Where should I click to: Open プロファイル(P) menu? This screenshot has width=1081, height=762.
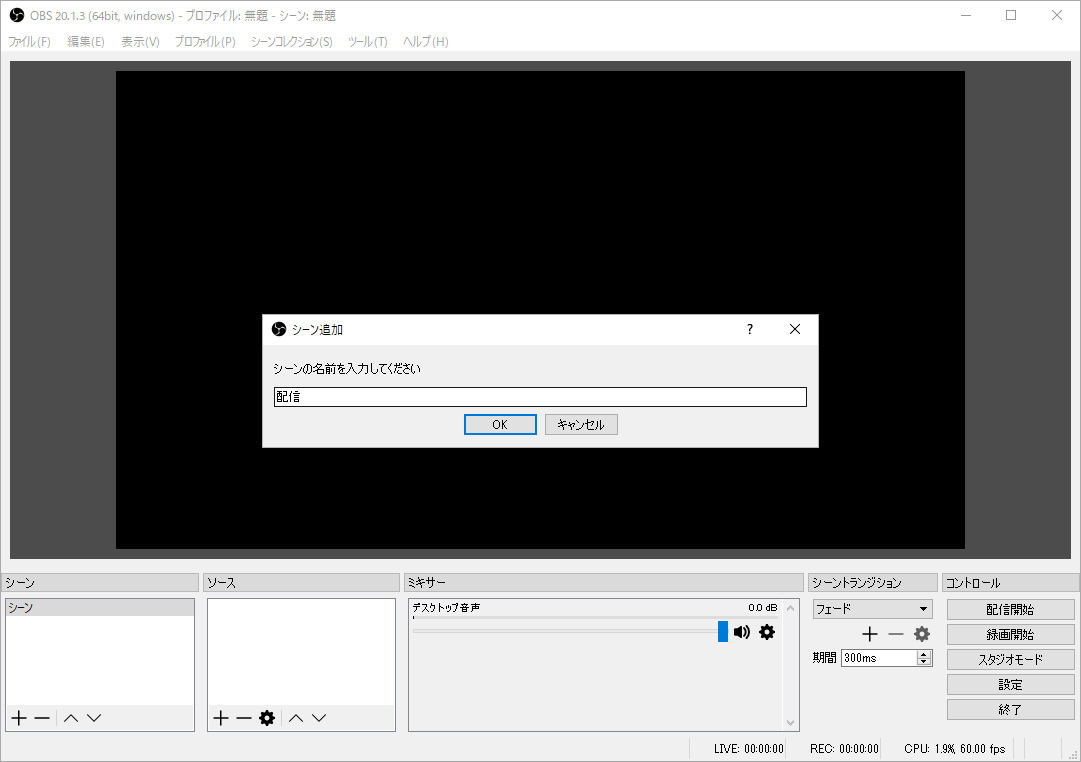click(x=205, y=41)
